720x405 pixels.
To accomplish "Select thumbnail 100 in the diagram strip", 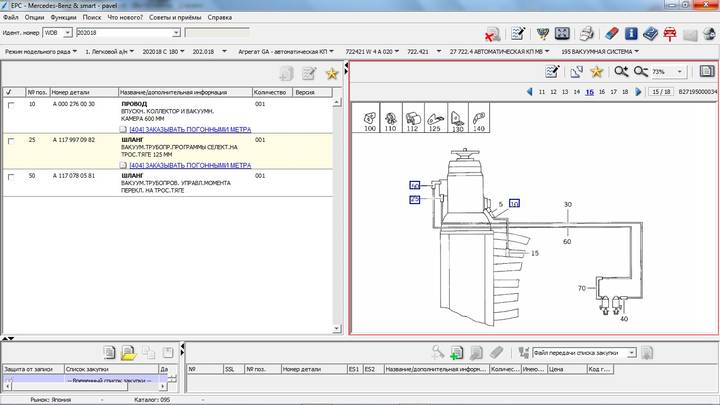I will 369,119.
